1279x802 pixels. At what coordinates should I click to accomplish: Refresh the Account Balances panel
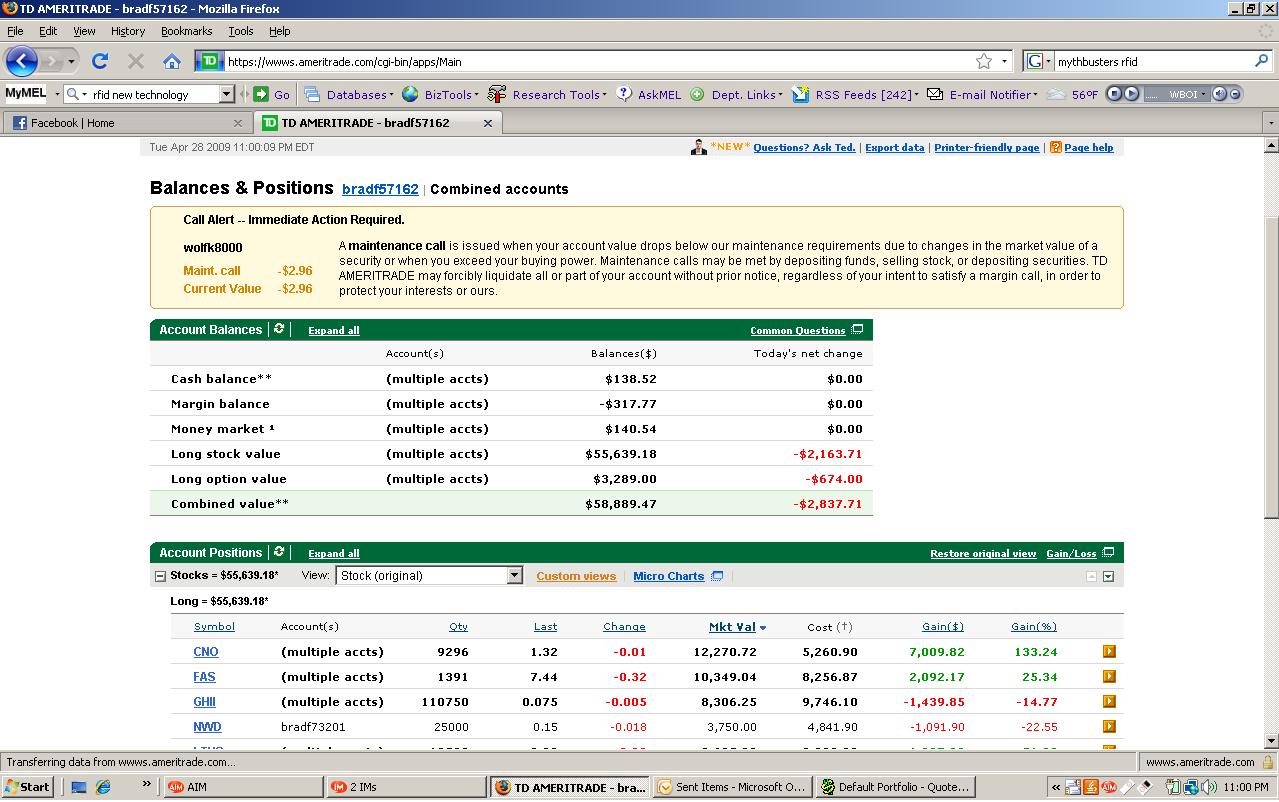[x=279, y=329]
